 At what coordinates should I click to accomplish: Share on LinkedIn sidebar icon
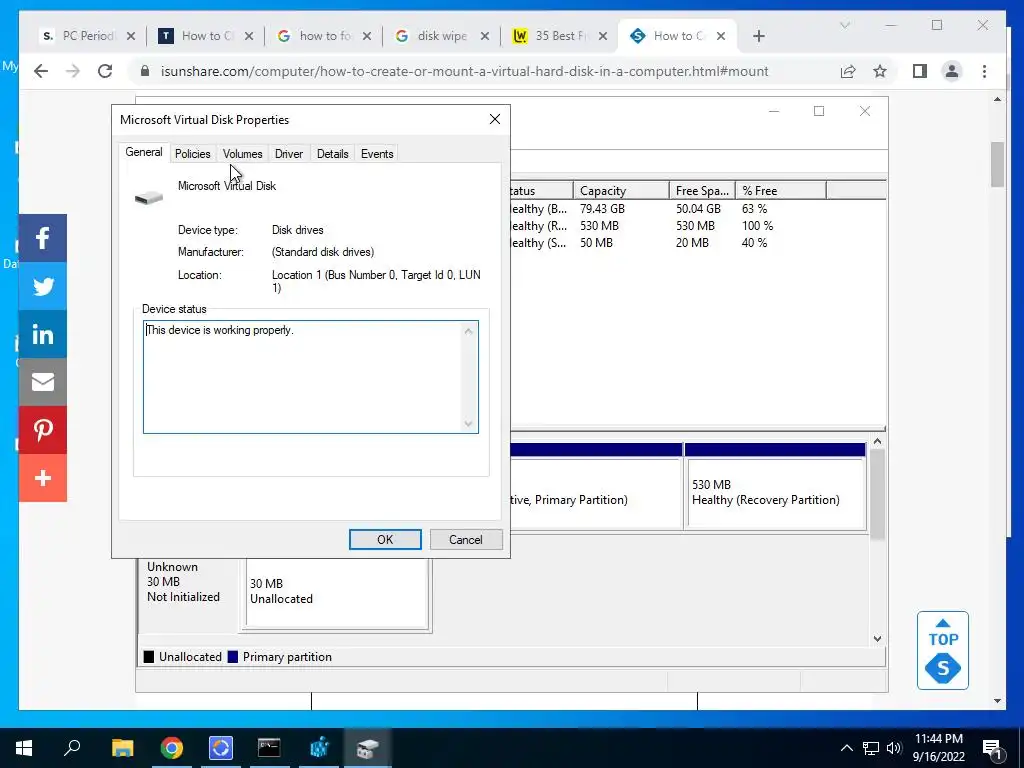coord(42,334)
